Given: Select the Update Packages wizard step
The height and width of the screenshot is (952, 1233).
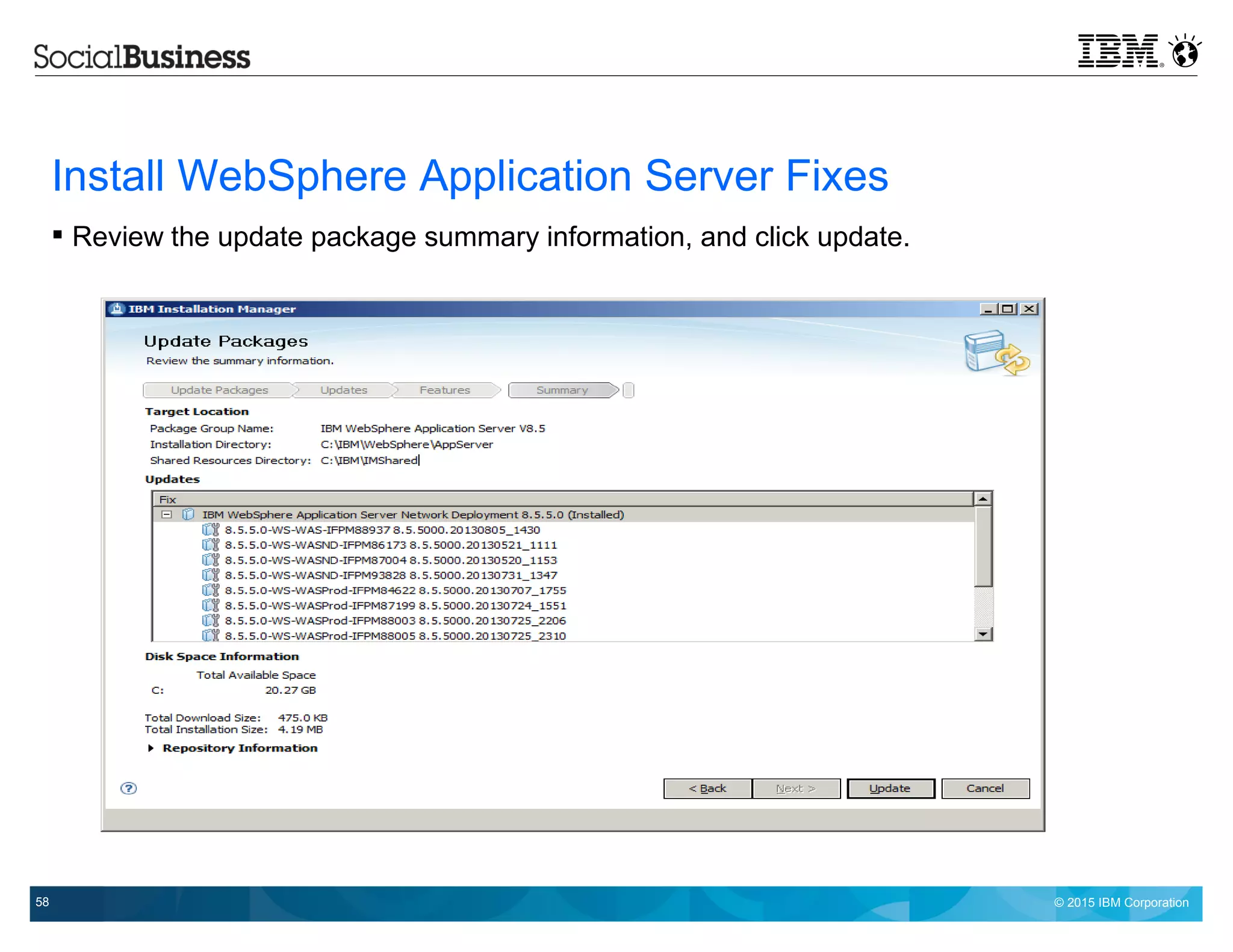Looking at the screenshot, I should [219, 390].
